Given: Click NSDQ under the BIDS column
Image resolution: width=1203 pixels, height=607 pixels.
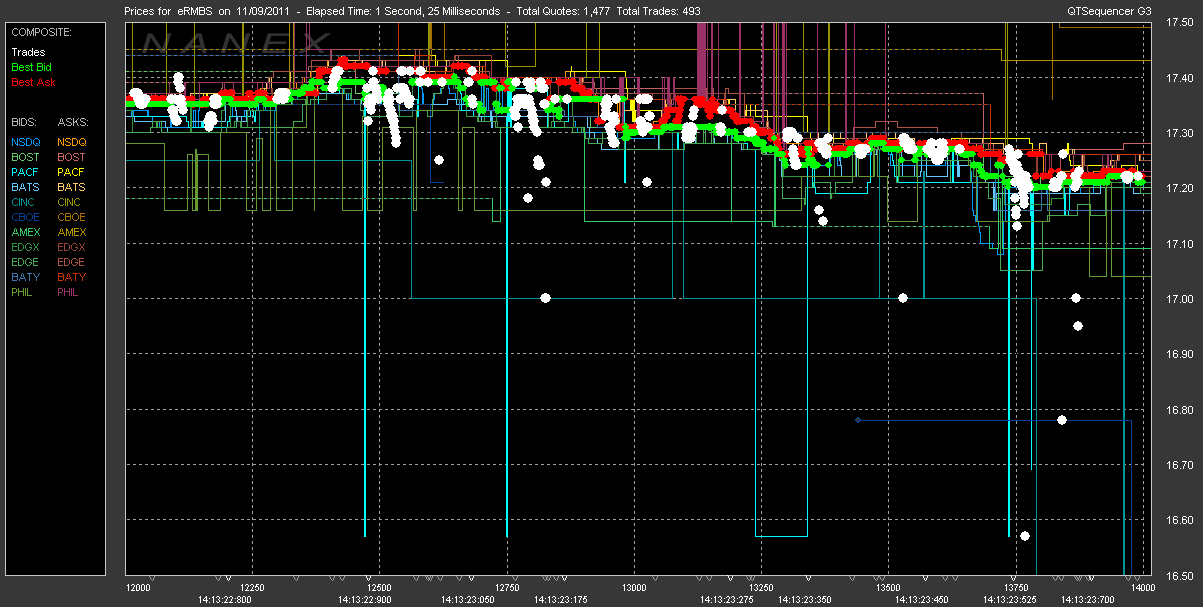Looking at the screenshot, I should coord(27,142).
